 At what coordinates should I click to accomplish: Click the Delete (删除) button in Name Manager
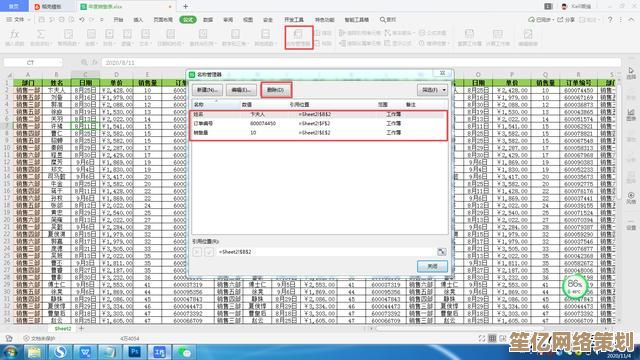(x=276, y=90)
